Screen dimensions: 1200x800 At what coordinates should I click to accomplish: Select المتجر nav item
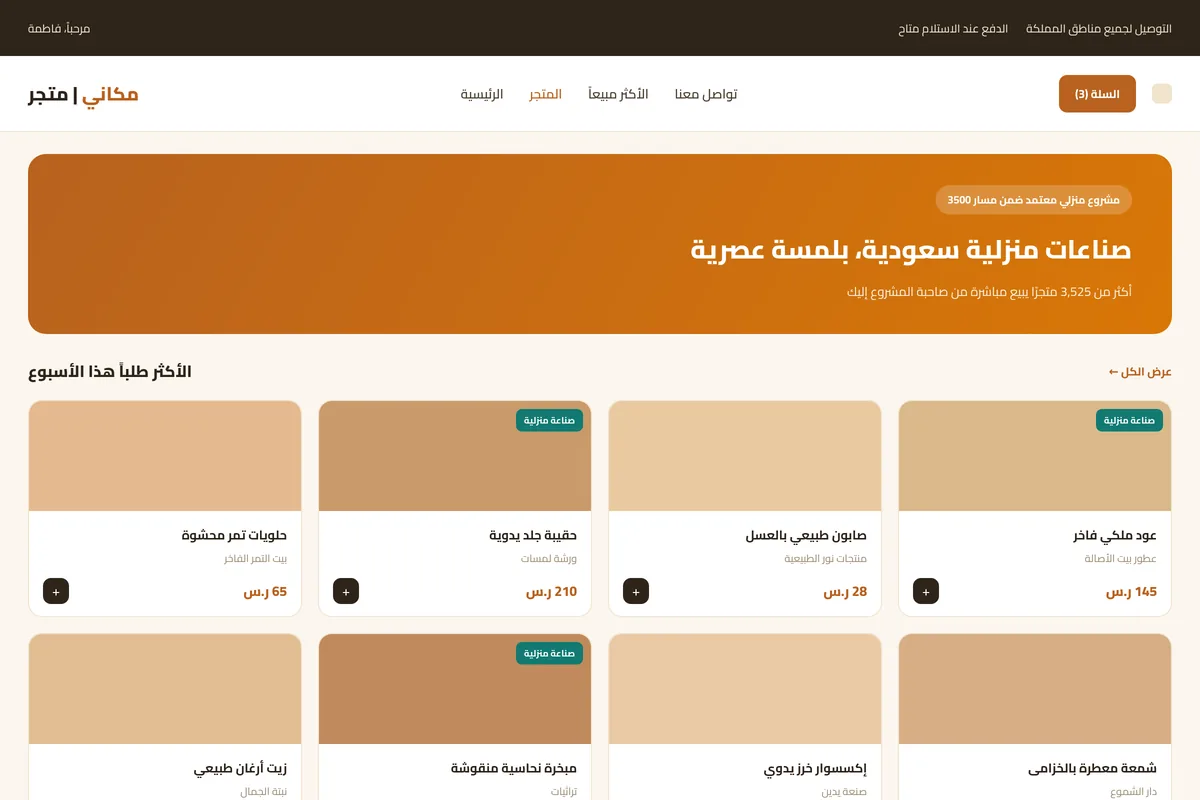[546, 94]
